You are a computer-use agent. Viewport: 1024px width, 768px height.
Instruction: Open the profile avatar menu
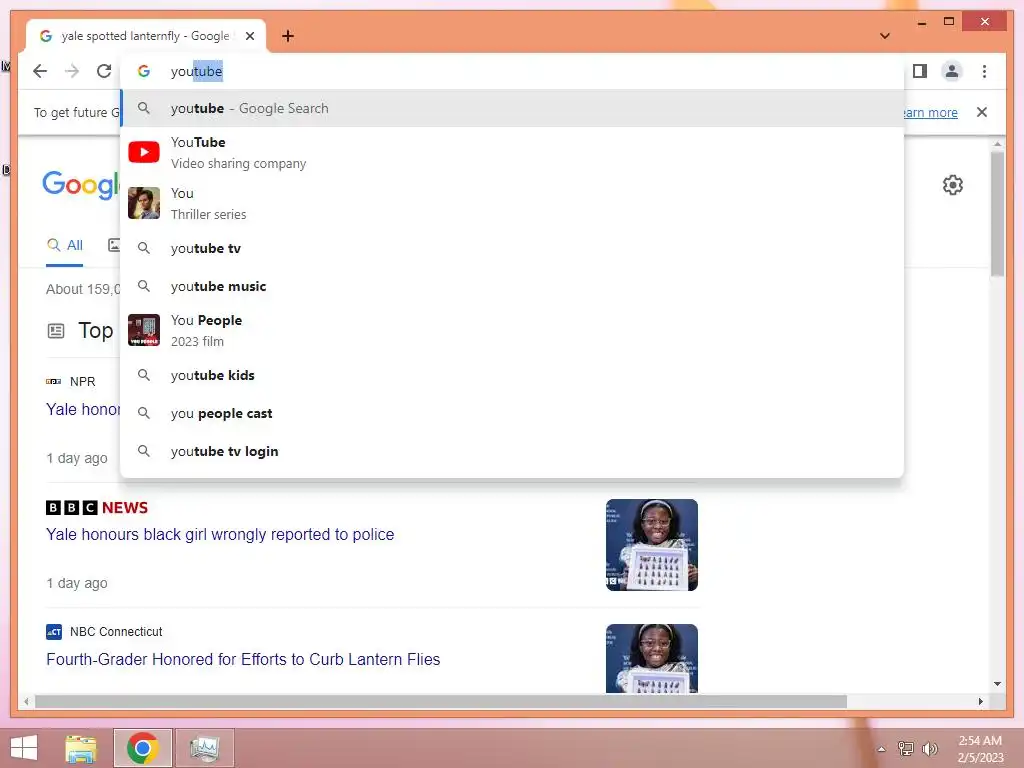pos(952,71)
